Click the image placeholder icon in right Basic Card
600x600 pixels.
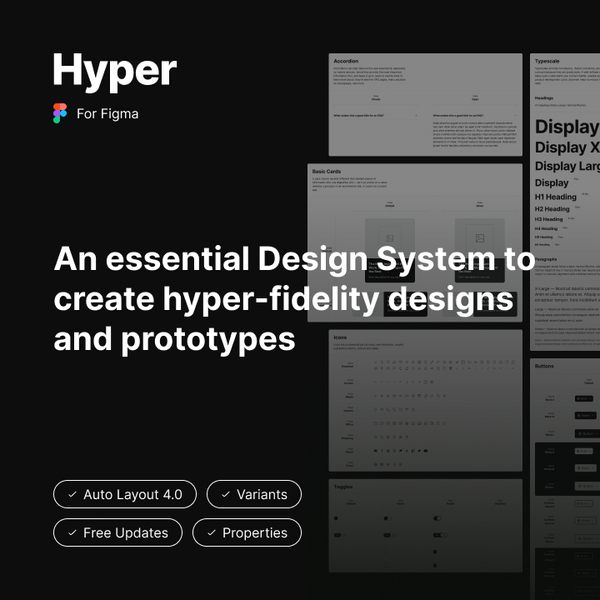479,238
